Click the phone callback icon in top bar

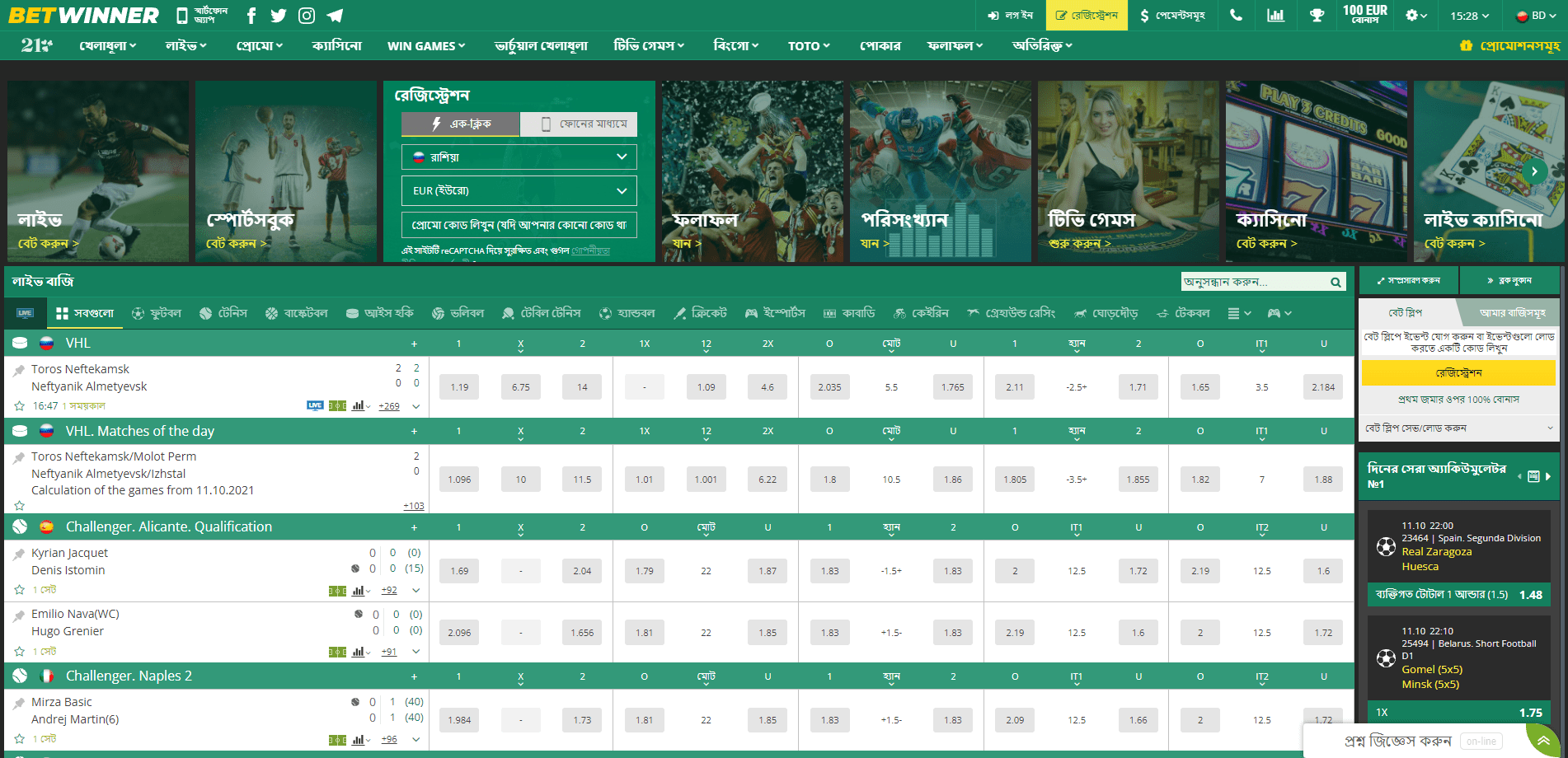tap(1236, 16)
